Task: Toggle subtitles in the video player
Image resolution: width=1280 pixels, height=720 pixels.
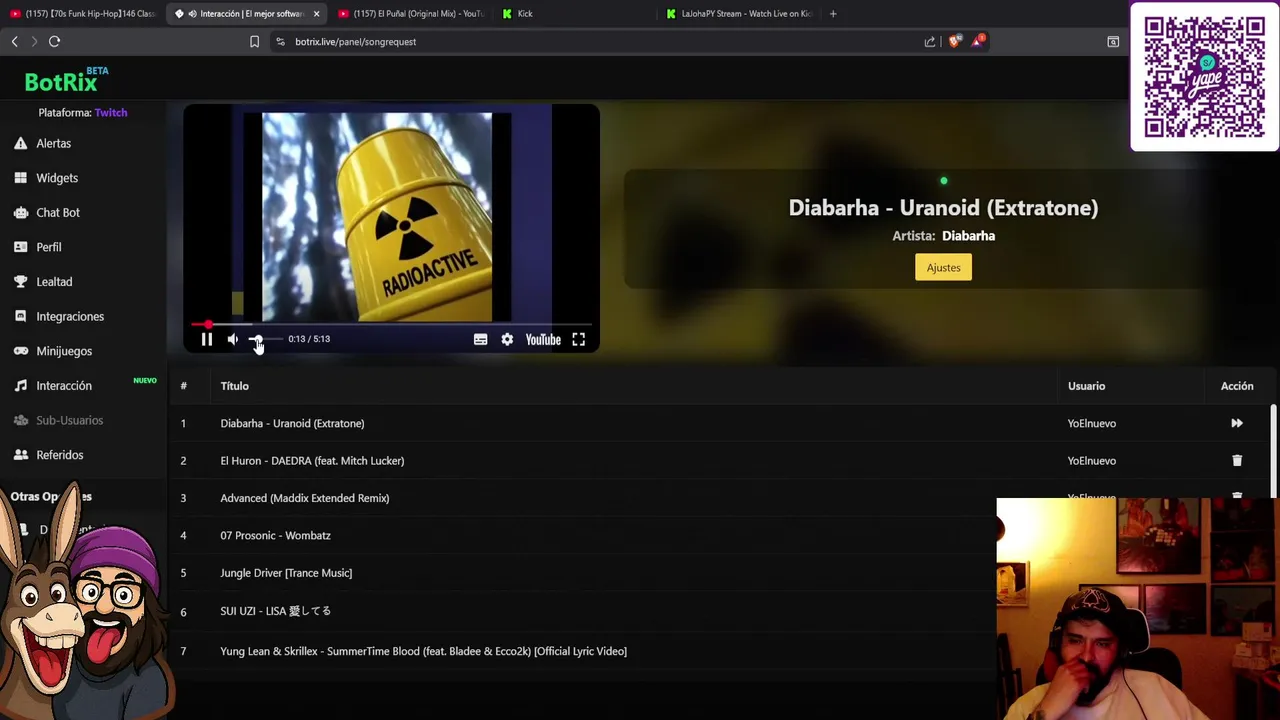Action: pos(480,340)
